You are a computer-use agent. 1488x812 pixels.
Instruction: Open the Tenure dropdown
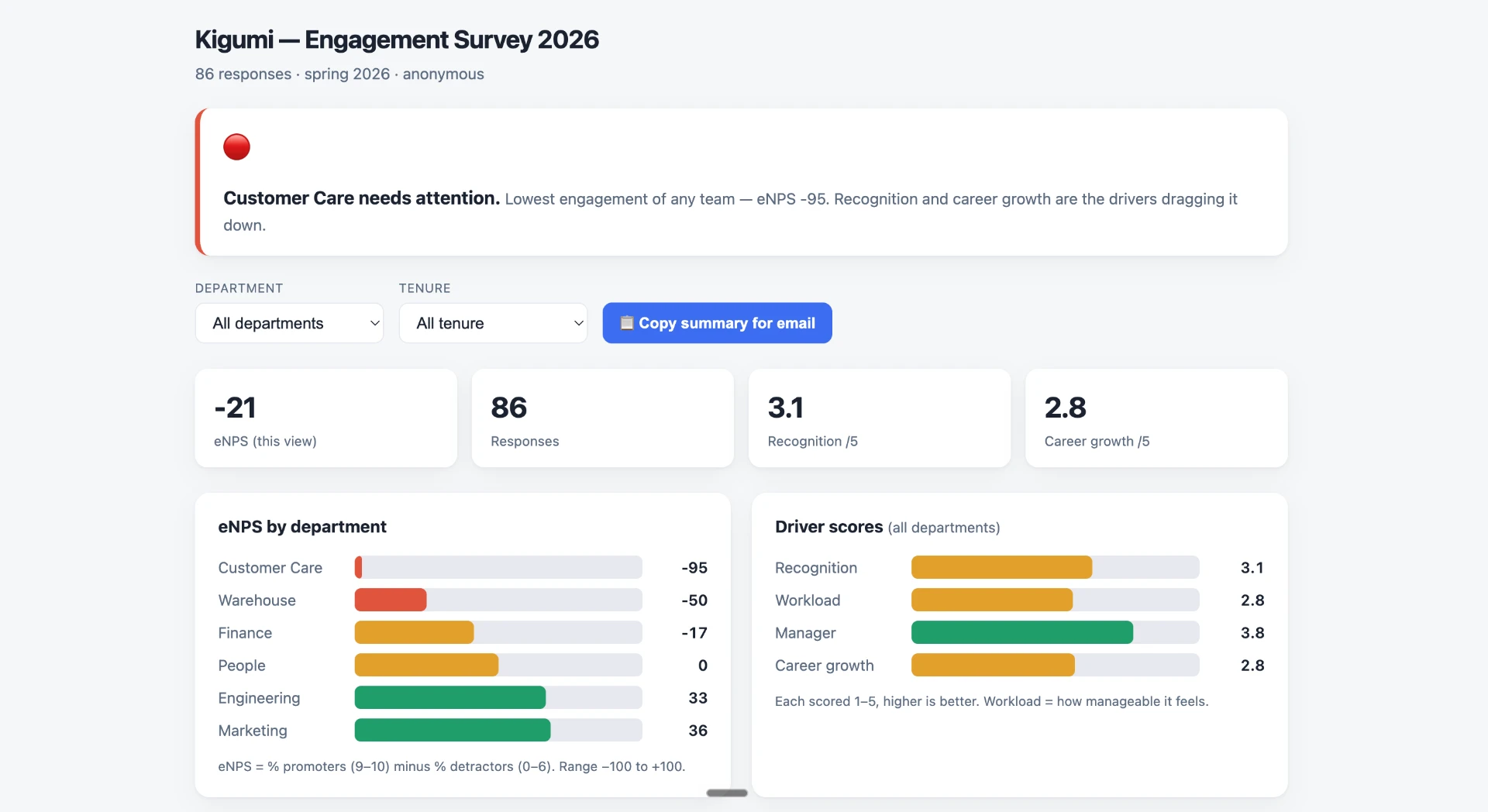coord(493,323)
